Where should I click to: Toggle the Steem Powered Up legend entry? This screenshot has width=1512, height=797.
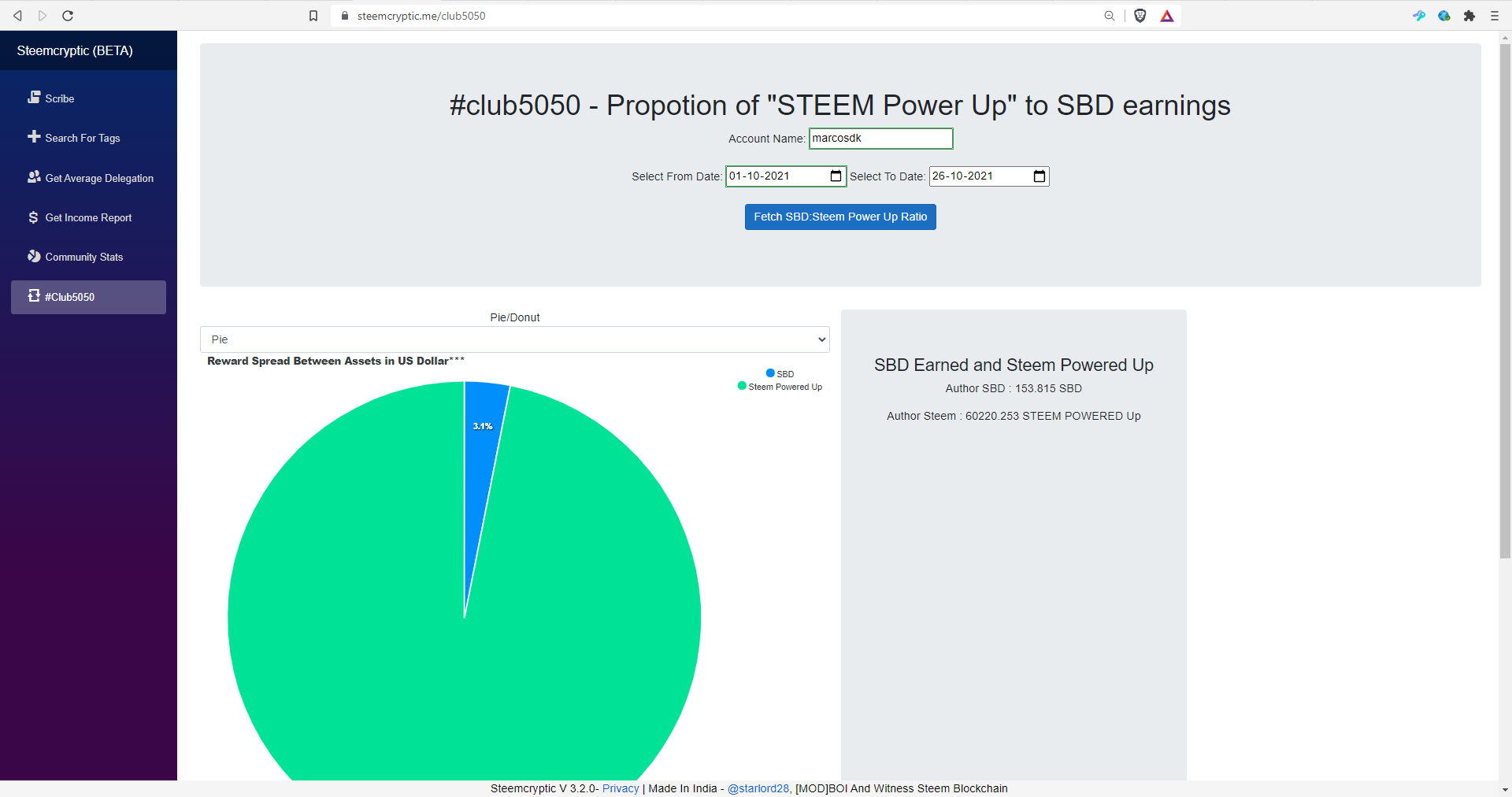click(780, 387)
